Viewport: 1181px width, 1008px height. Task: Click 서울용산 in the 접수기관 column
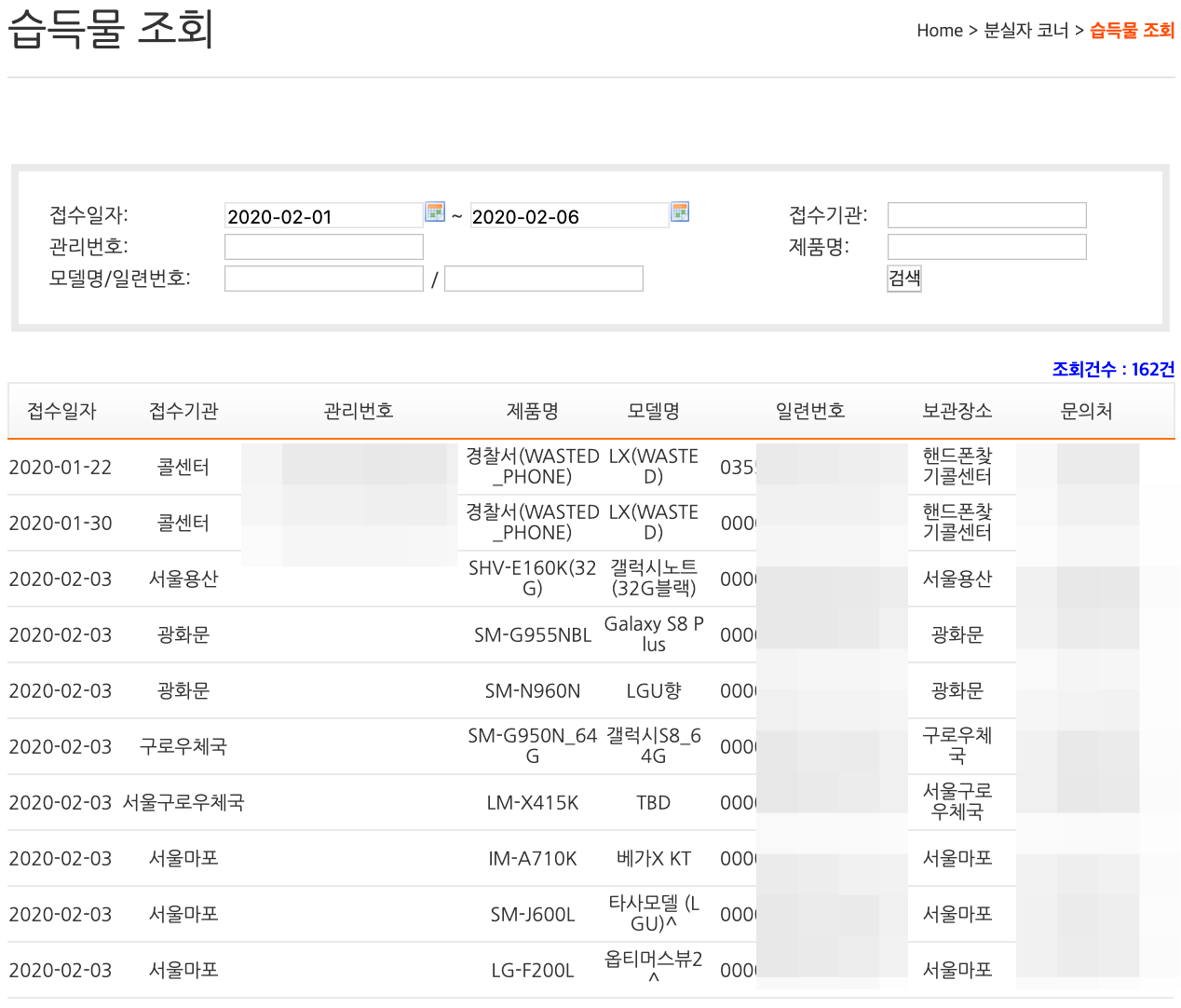(183, 579)
